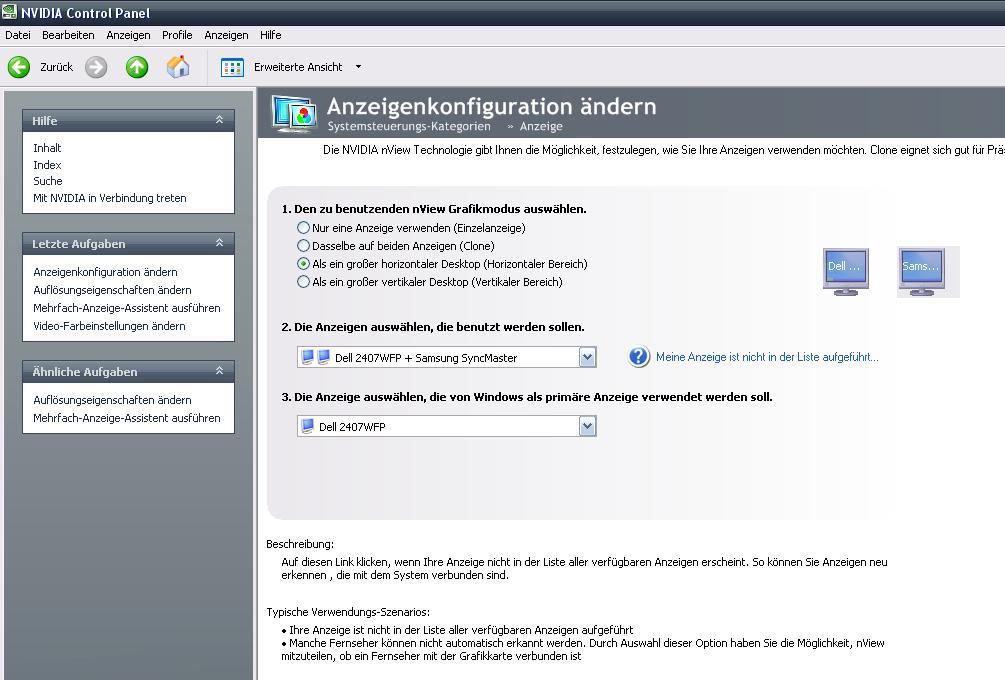Click 'Video-Farbeinstellungen ändern' link
The image size is (1005, 680).
pyautogui.click(x=109, y=326)
